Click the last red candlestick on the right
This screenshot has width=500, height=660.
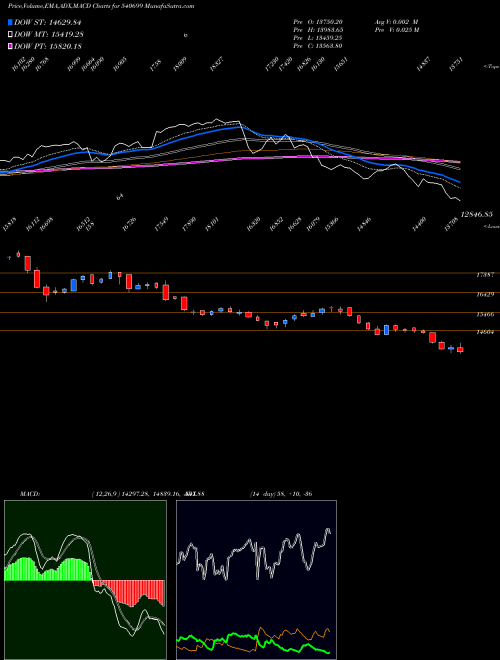[460, 349]
